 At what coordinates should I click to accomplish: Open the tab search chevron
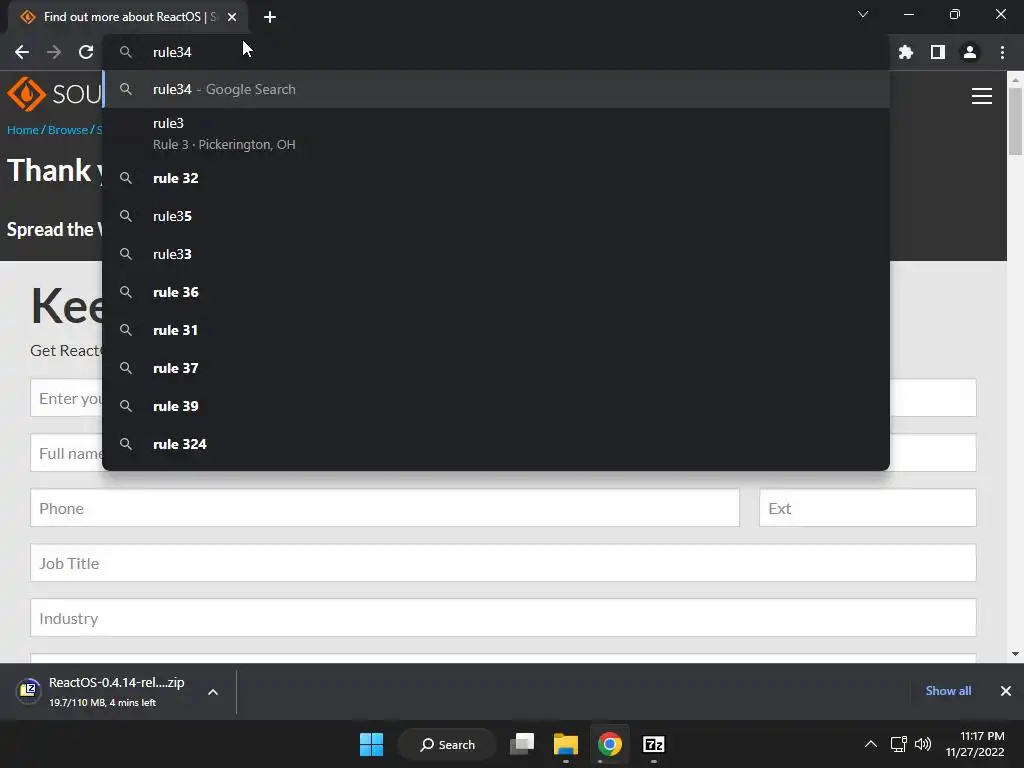pyautogui.click(x=863, y=14)
